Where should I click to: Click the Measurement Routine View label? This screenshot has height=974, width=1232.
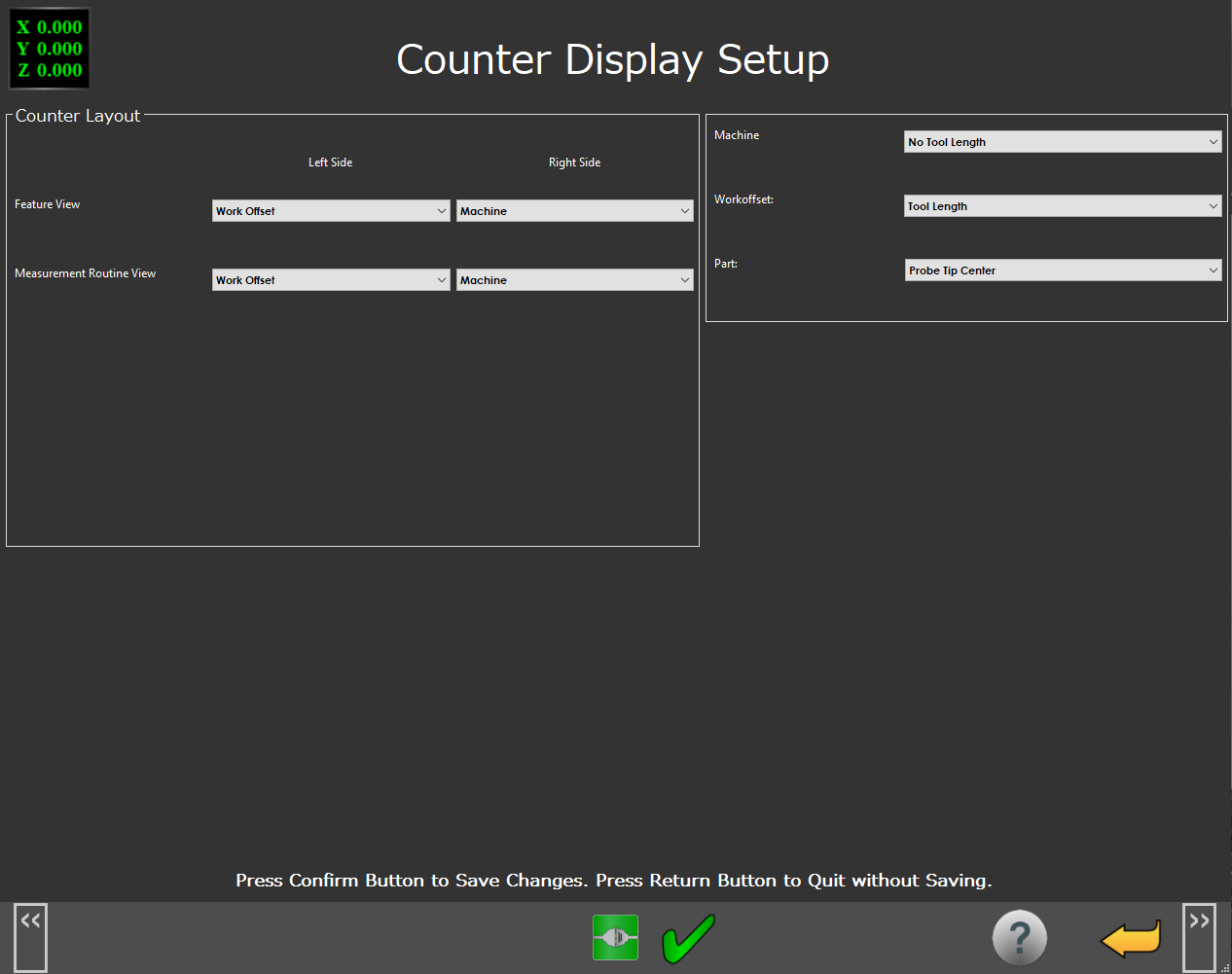click(x=86, y=273)
